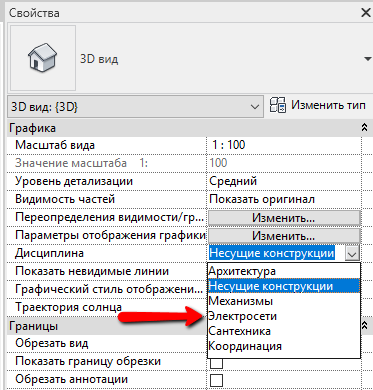Viewport: 373px width, 390px height.
Task: Expand the 3D вид: {3D} instance dropdown
Action: pyautogui.click(x=255, y=107)
